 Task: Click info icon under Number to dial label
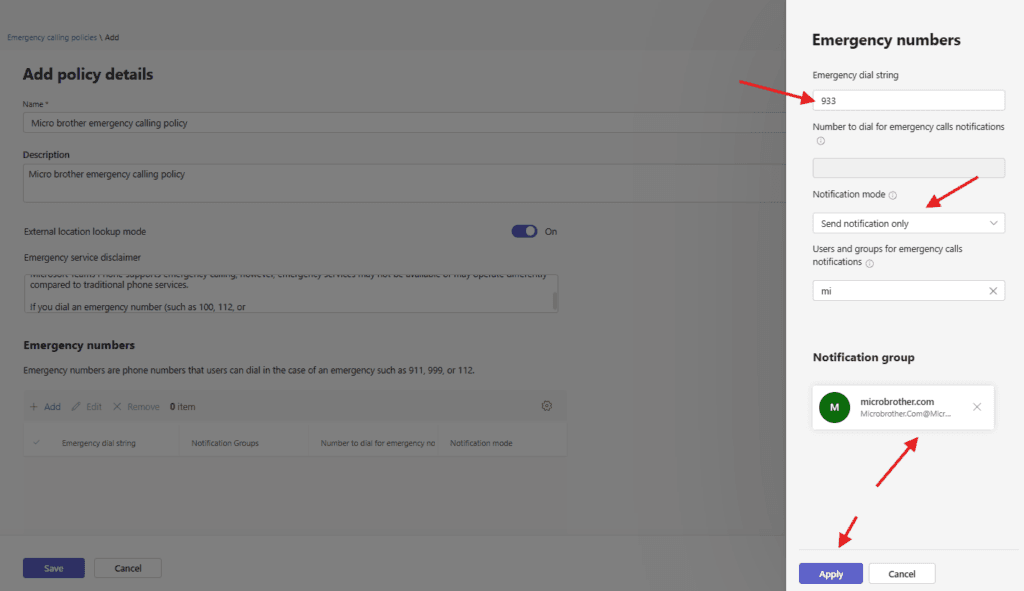(x=821, y=141)
